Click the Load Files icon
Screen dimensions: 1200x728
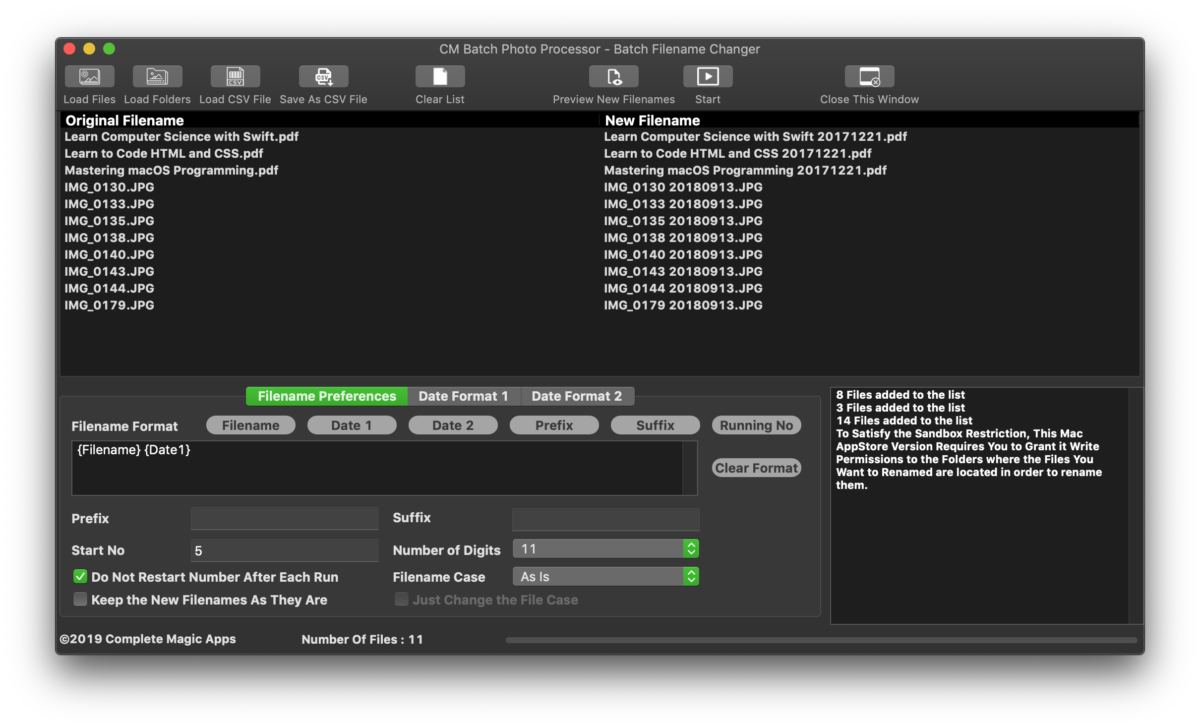pos(88,76)
